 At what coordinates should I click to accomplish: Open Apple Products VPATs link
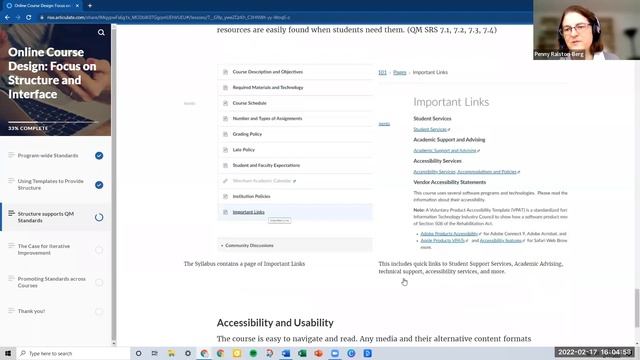pos(442,241)
